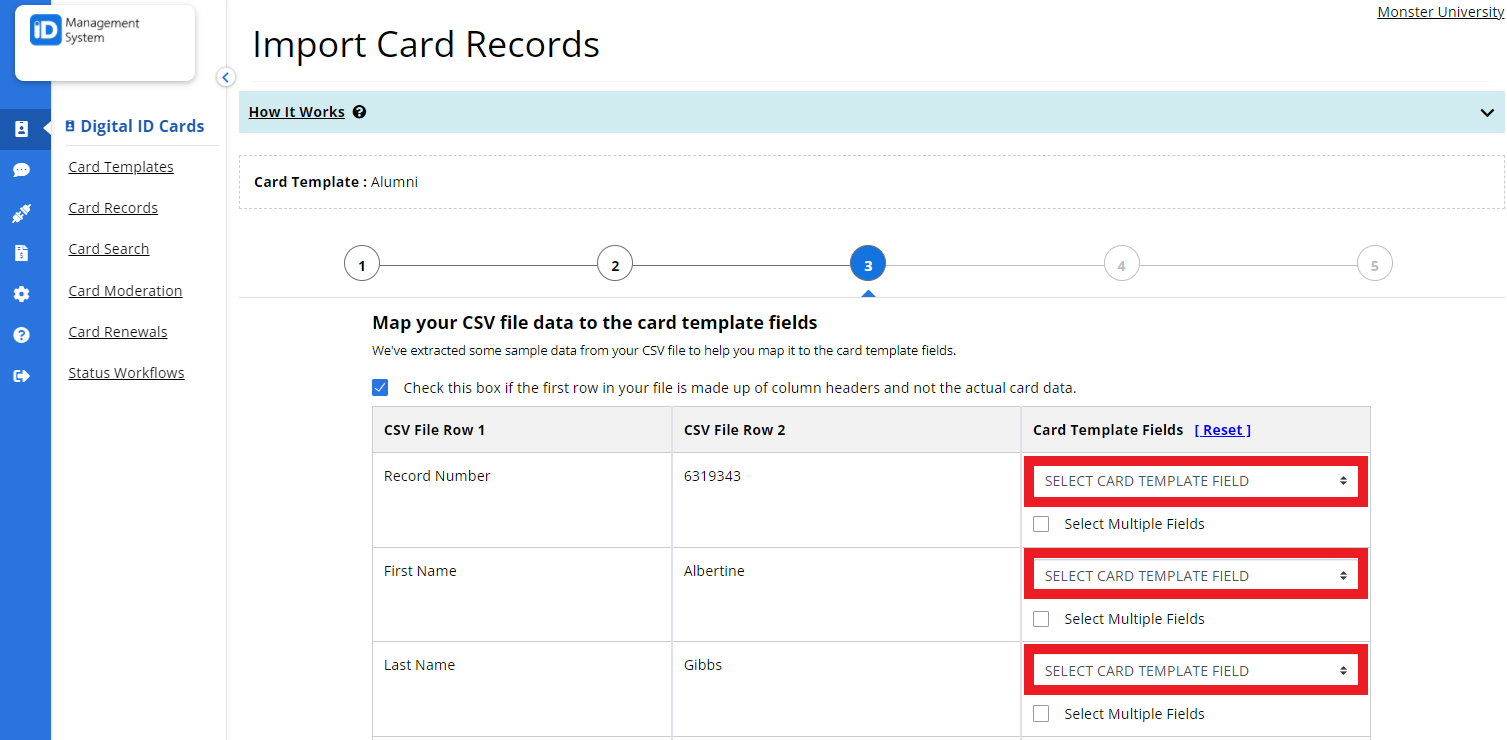The width and height of the screenshot is (1507, 740).
Task: Open Card Templates menu item
Action: (120, 166)
